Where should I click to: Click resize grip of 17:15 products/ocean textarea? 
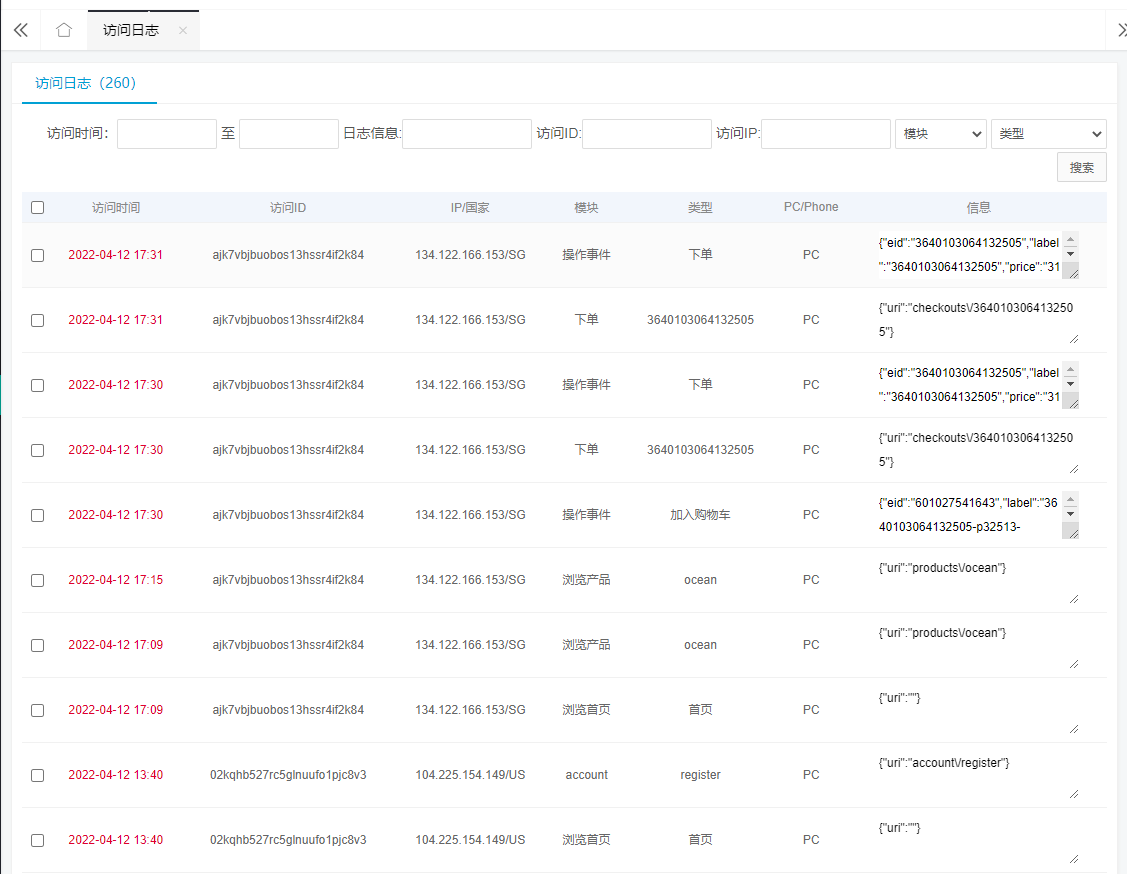(1074, 599)
